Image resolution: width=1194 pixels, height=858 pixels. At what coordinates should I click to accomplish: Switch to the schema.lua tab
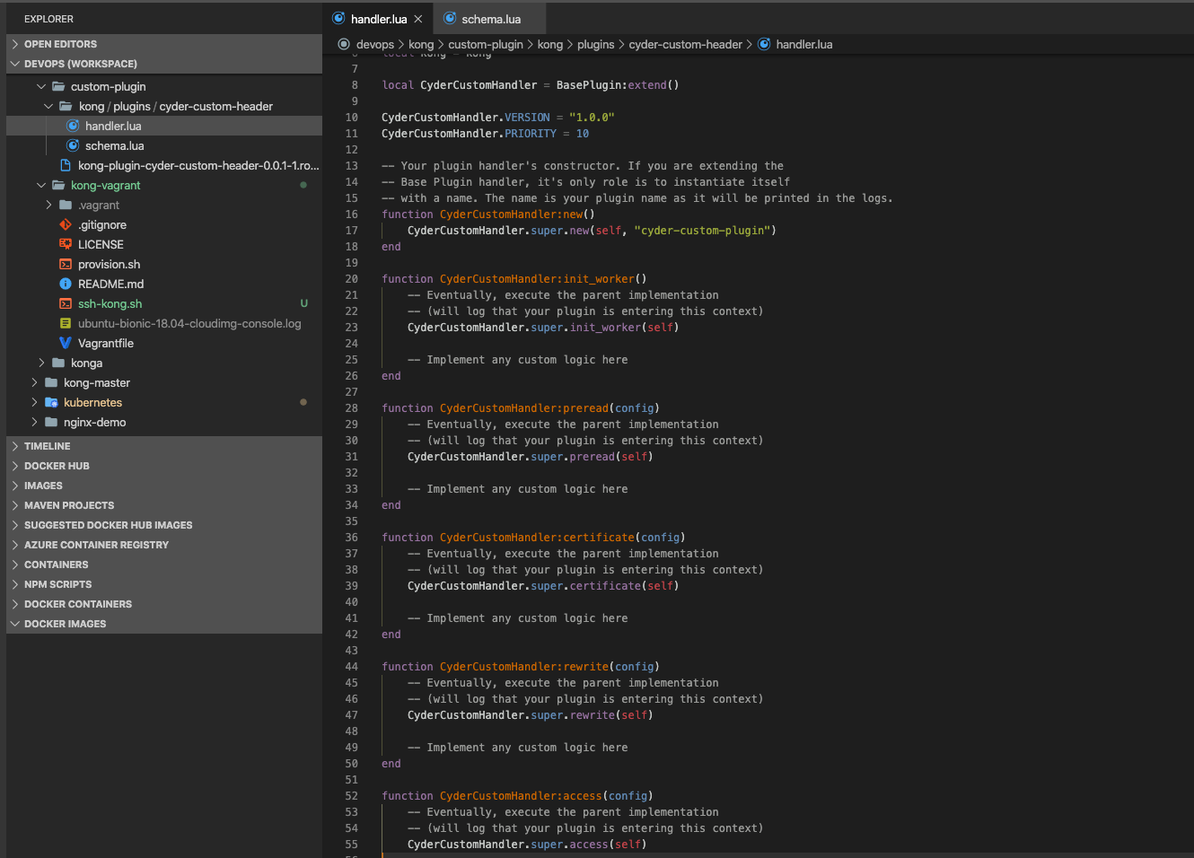coord(489,18)
